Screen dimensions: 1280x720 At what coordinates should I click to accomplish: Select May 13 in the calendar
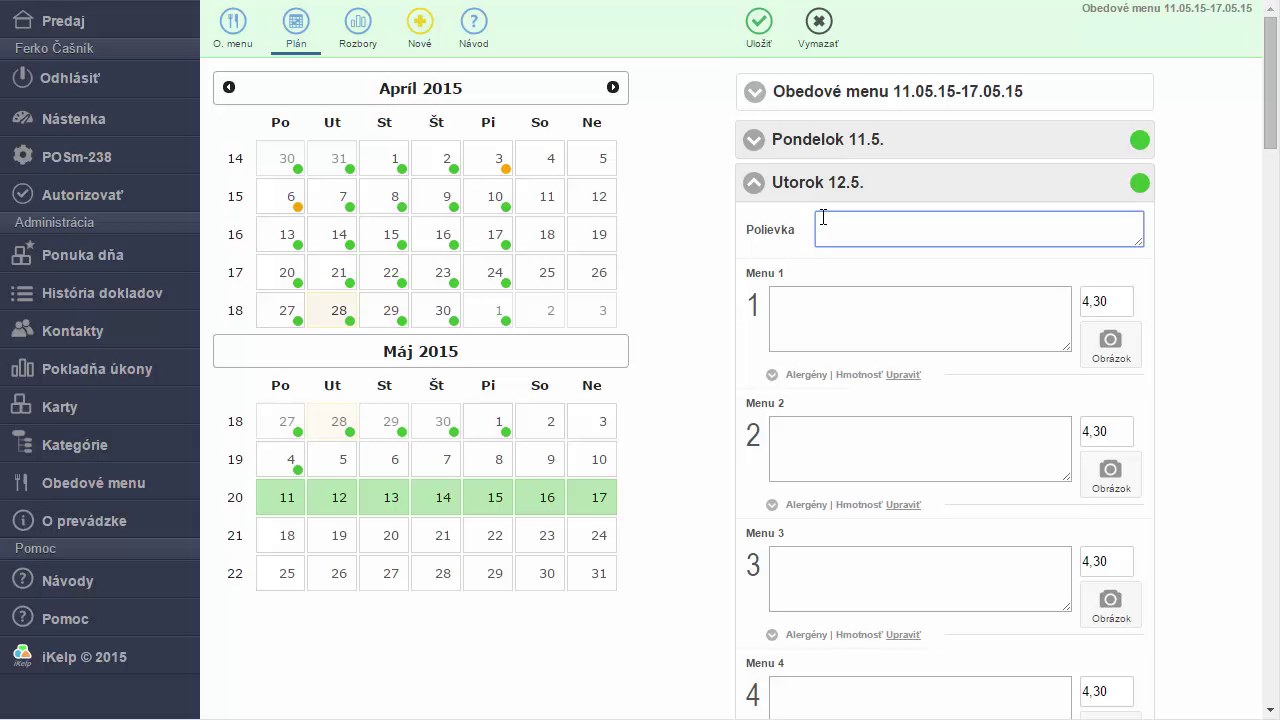[385, 497]
